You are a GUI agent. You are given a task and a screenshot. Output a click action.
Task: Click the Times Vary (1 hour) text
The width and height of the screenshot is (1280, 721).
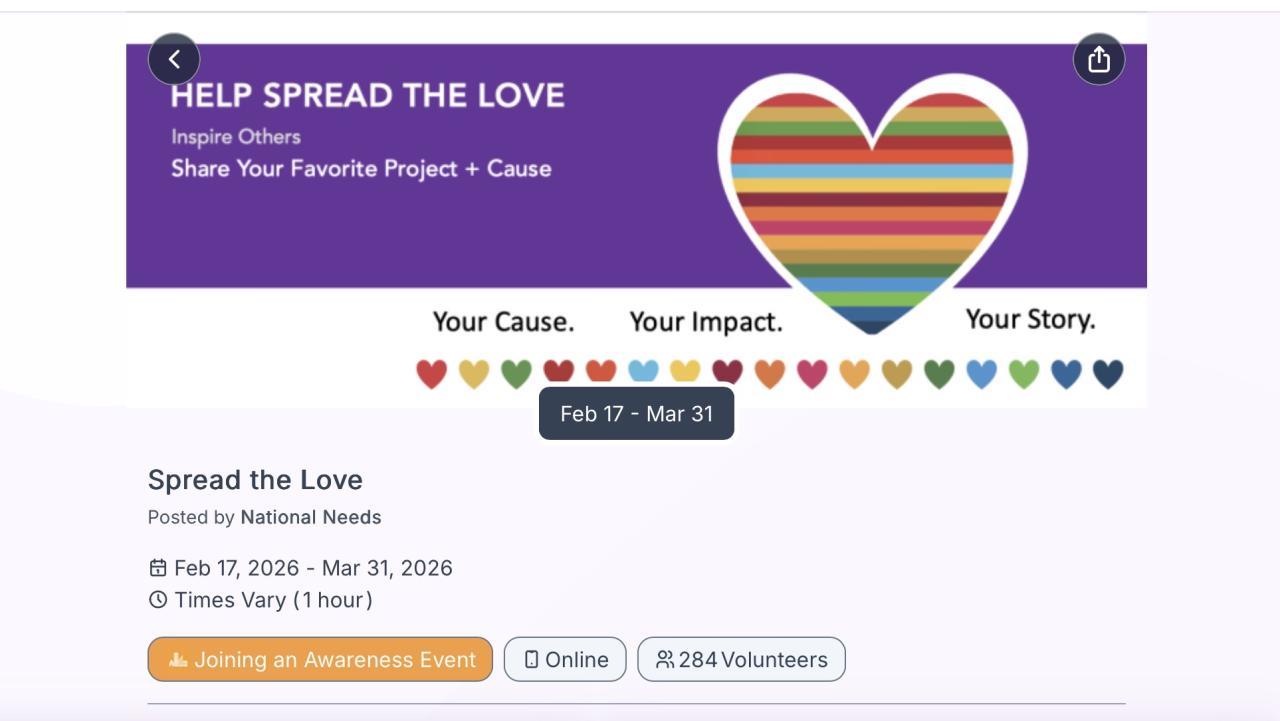(273, 600)
